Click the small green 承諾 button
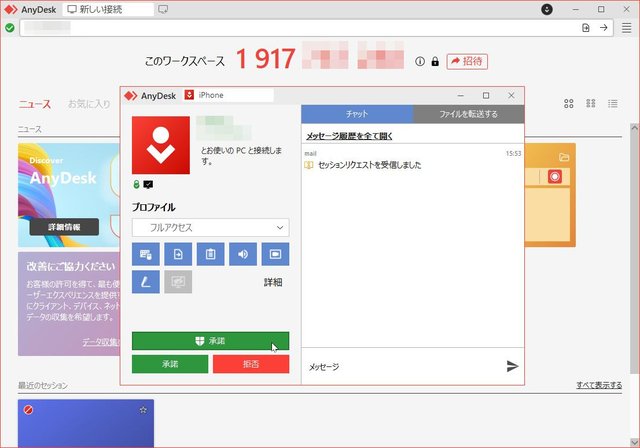Viewport: 640px width, 448px height. point(170,364)
